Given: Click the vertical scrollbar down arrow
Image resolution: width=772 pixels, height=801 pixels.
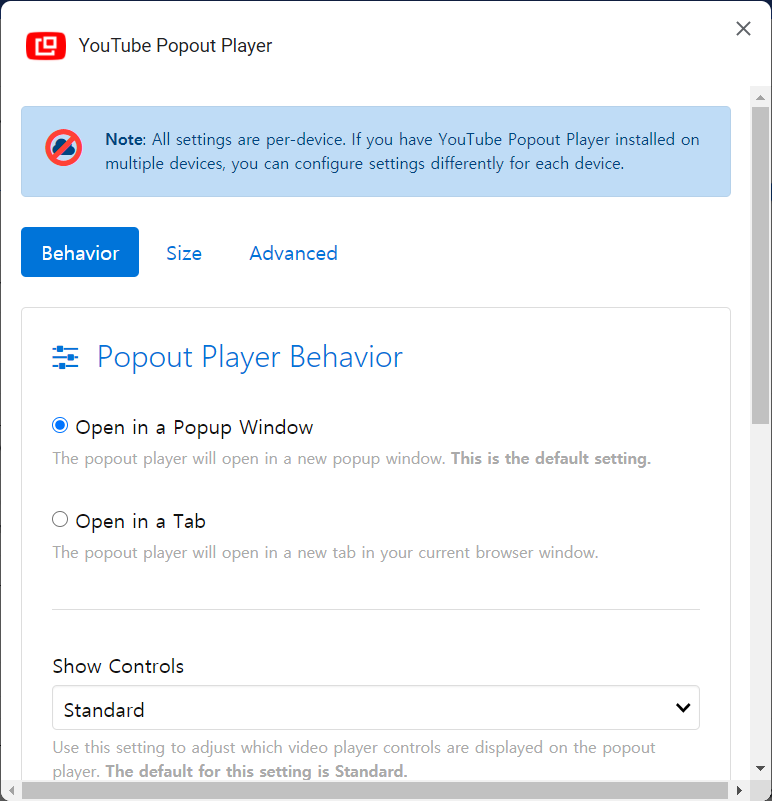Looking at the screenshot, I should [760, 769].
